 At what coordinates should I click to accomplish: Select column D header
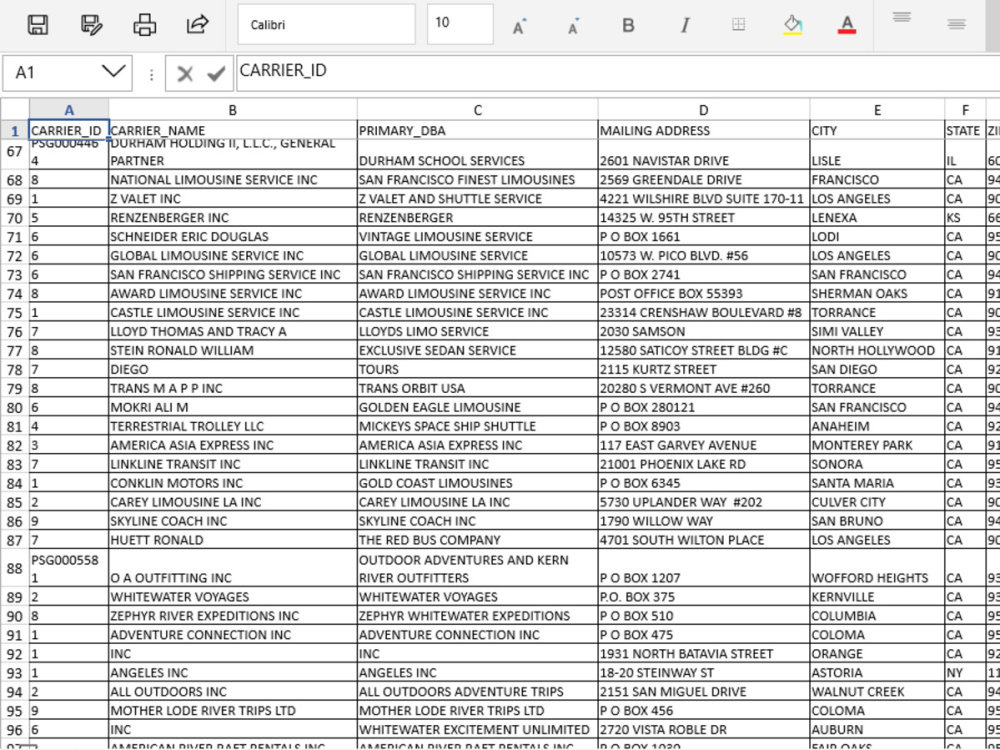[703, 110]
